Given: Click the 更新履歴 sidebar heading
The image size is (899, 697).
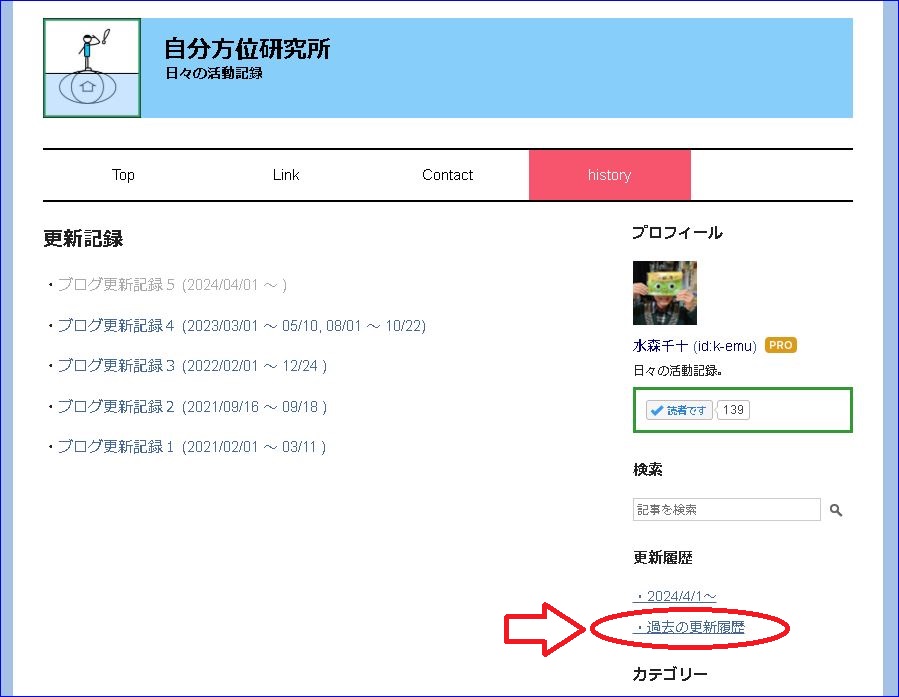Looking at the screenshot, I should (x=663, y=557).
